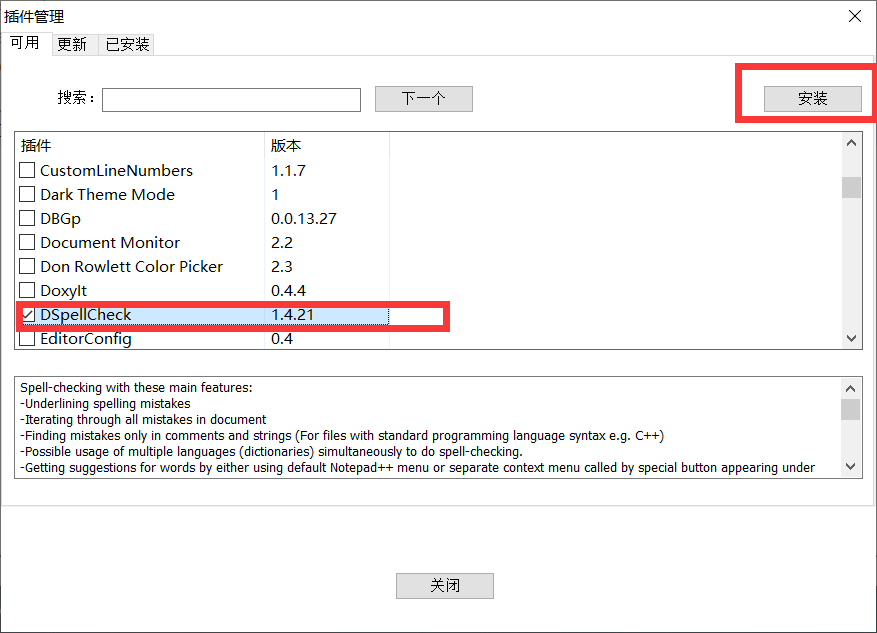
Task: Enable the CustomLineNumbers plugin checkbox
Action: tap(26, 170)
